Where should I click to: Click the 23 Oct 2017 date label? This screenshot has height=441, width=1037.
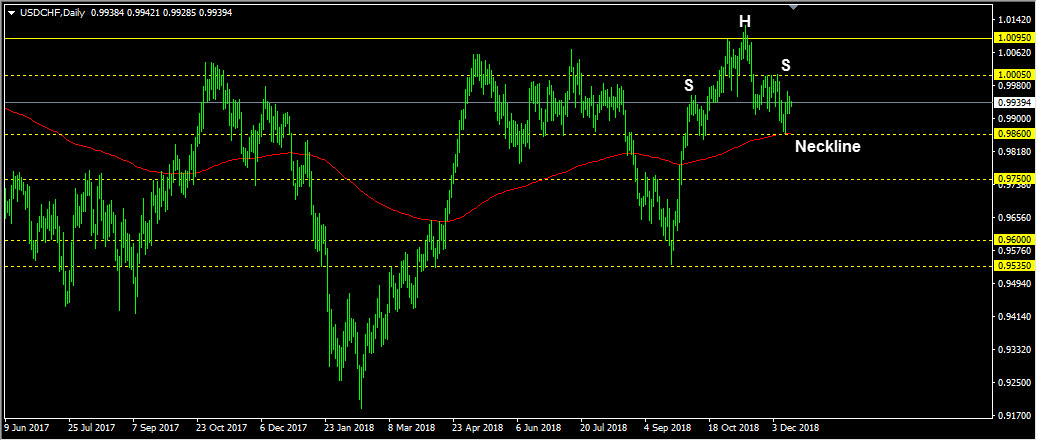[220, 427]
